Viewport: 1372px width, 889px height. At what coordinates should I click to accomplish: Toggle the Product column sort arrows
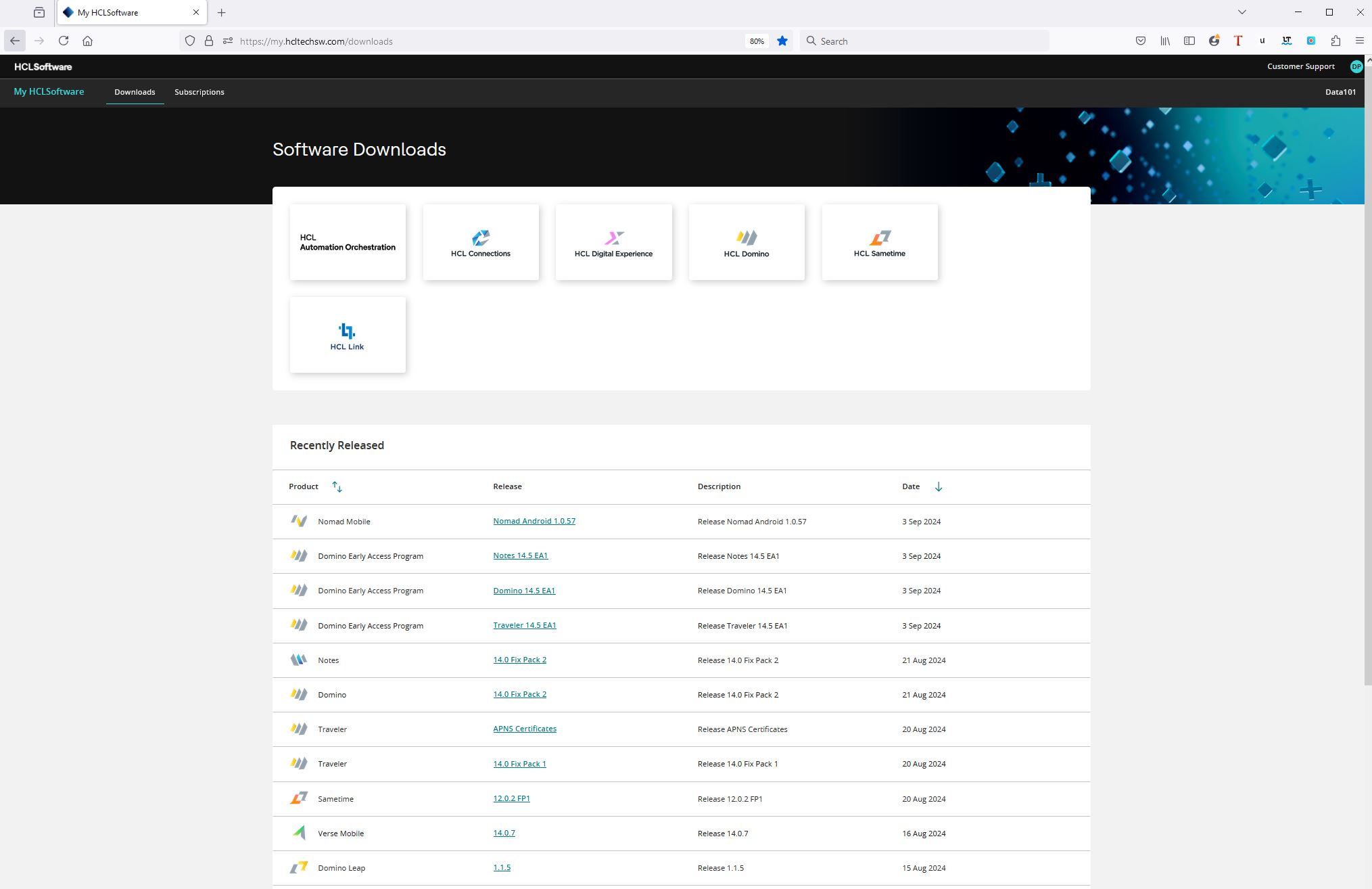tap(337, 487)
